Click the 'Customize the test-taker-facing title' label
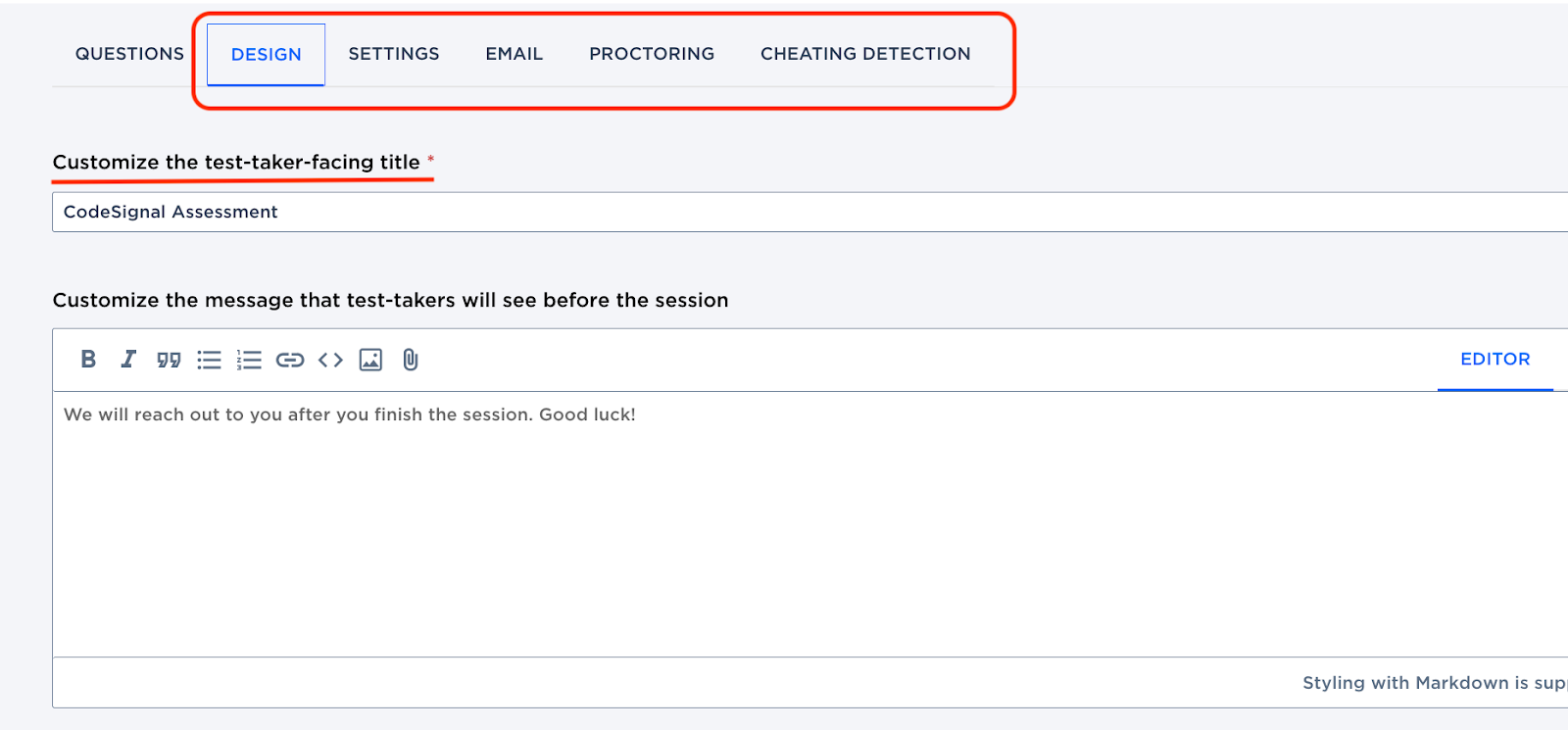 (236, 163)
